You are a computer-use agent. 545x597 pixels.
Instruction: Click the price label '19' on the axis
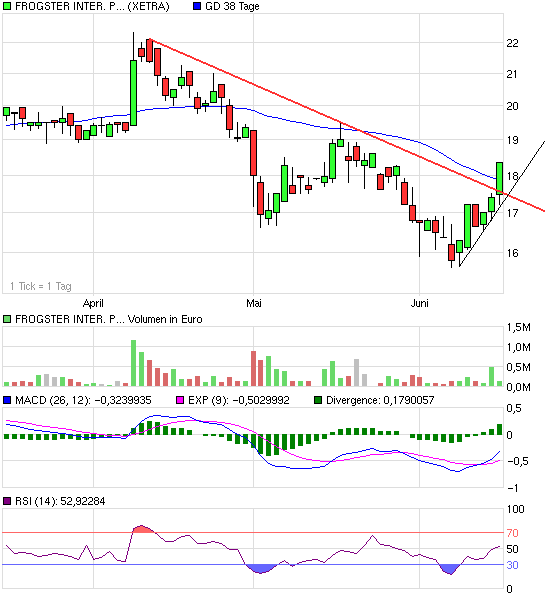(513, 140)
